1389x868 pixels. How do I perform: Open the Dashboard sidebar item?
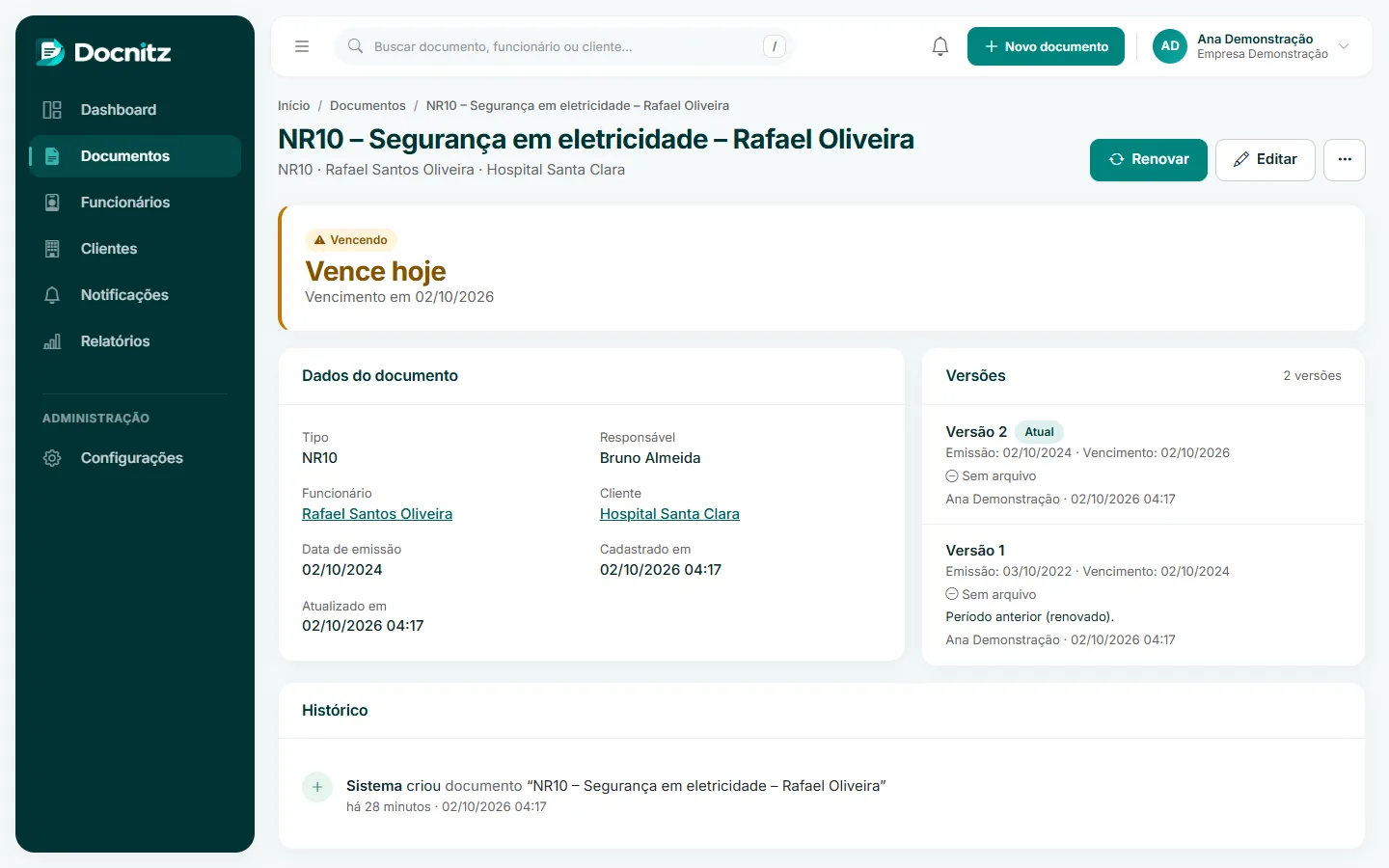(x=135, y=110)
